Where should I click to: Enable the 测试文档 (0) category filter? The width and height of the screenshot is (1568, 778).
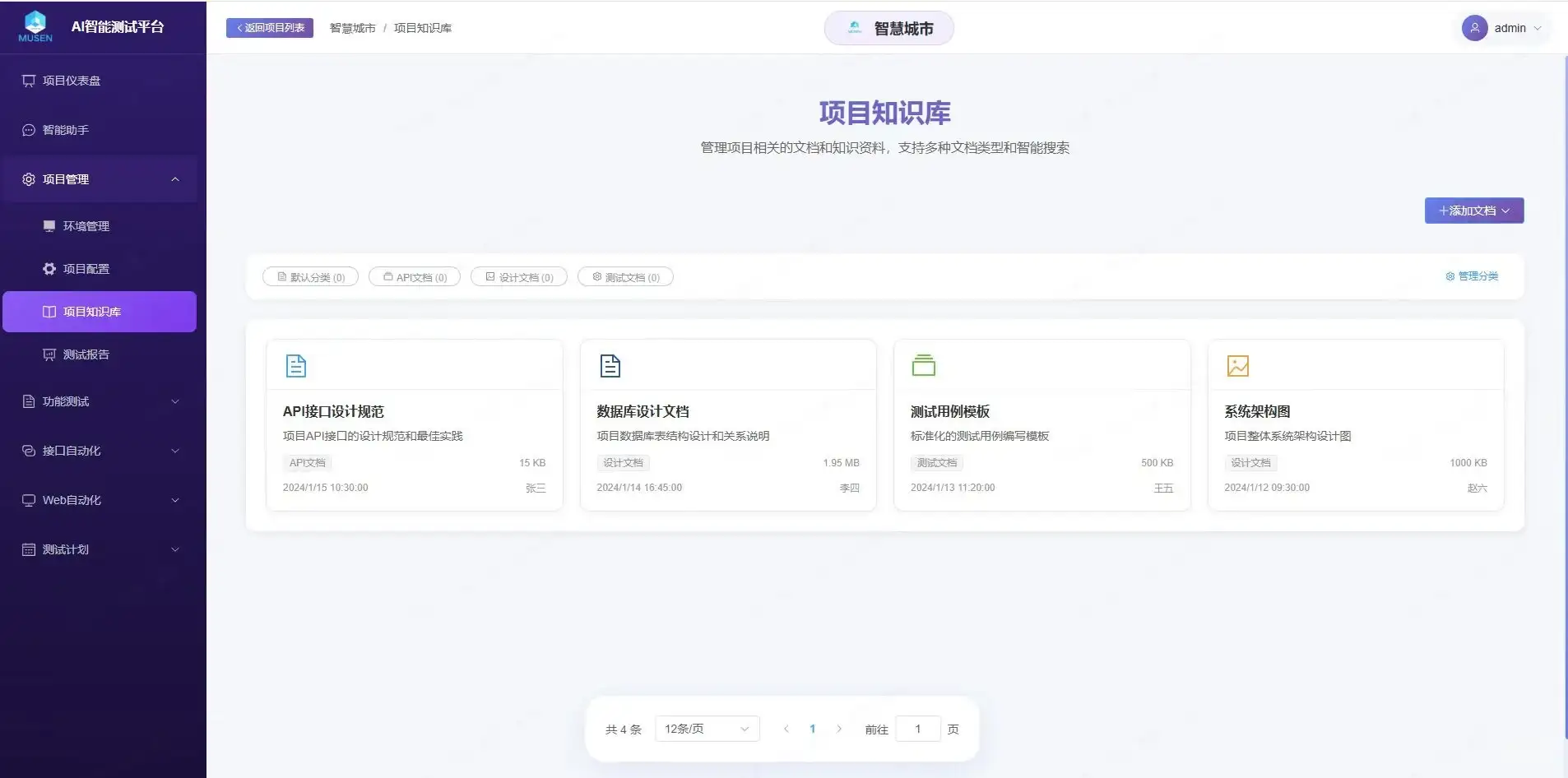(x=625, y=276)
